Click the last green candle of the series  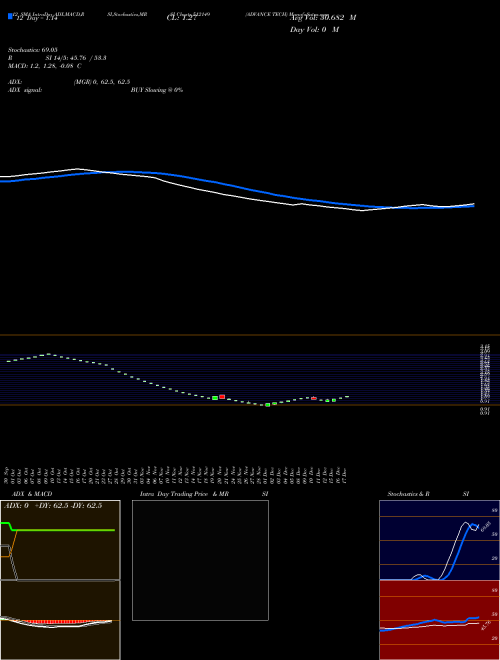(347, 397)
